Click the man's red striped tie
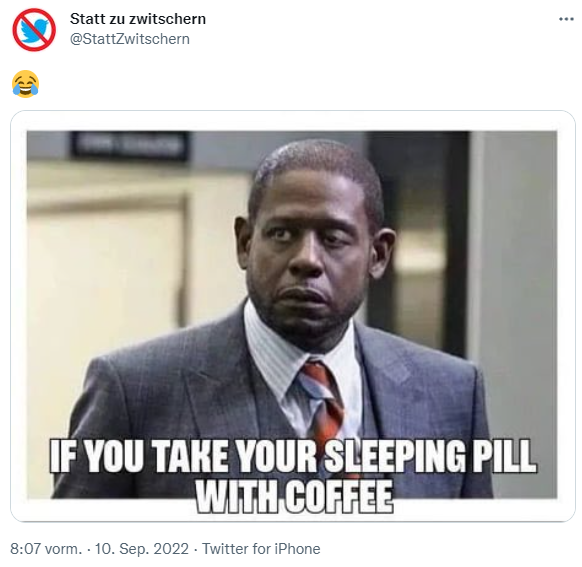 point(322,403)
